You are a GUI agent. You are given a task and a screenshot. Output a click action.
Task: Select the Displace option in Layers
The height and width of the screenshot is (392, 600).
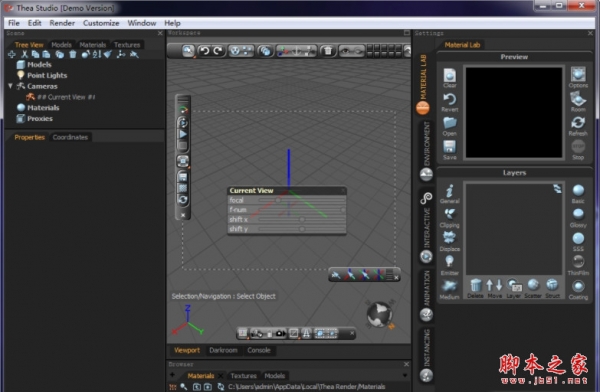[x=450, y=242]
